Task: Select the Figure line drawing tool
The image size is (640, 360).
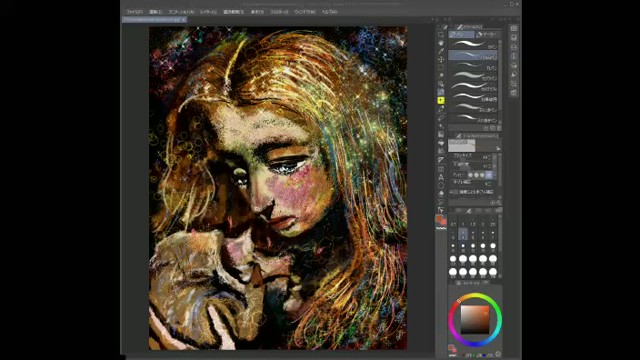Action: tap(441, 160)
